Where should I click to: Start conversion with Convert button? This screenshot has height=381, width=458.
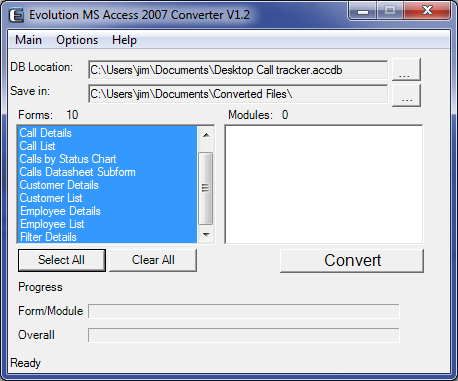(352, 260)
